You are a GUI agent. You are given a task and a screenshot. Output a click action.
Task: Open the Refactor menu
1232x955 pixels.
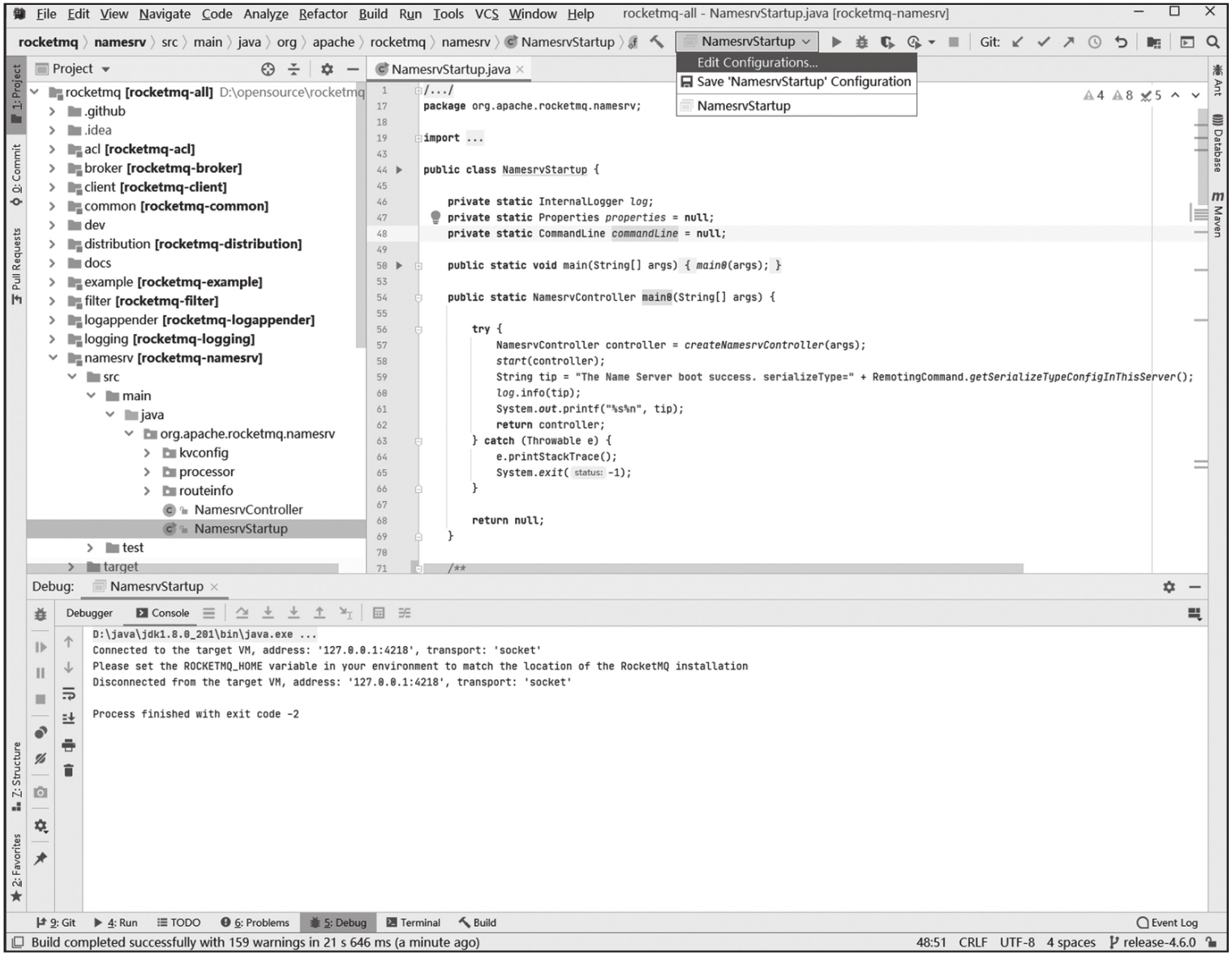coord(323,14)
